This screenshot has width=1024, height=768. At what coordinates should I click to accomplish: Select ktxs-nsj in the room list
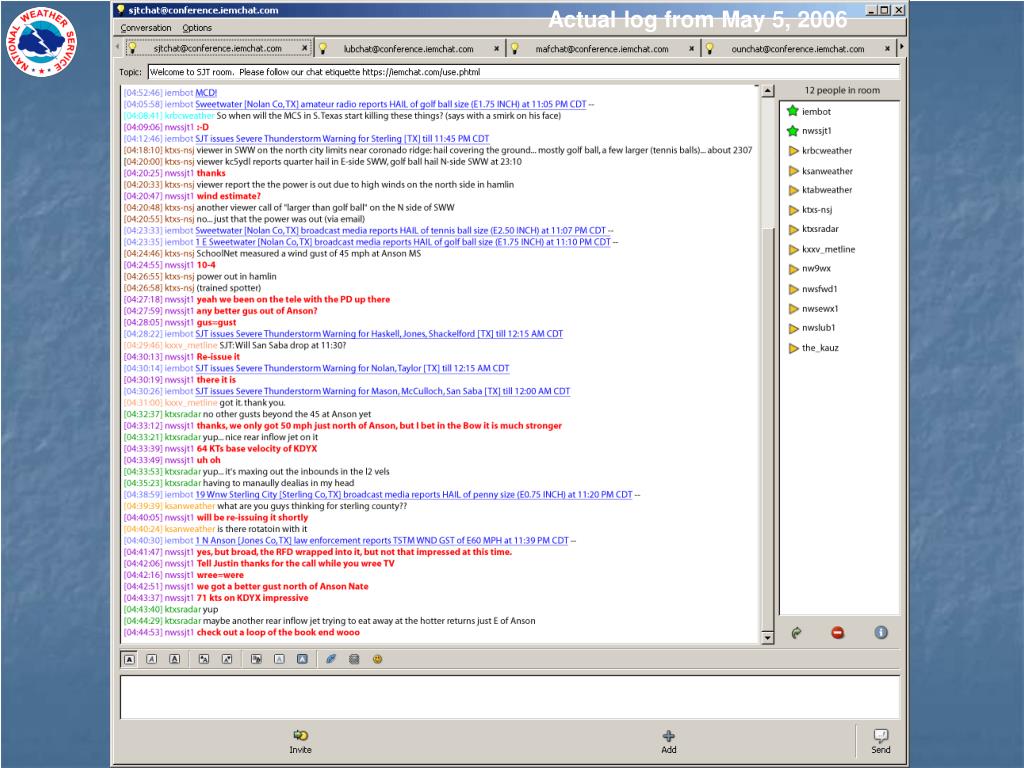[817, 210]
